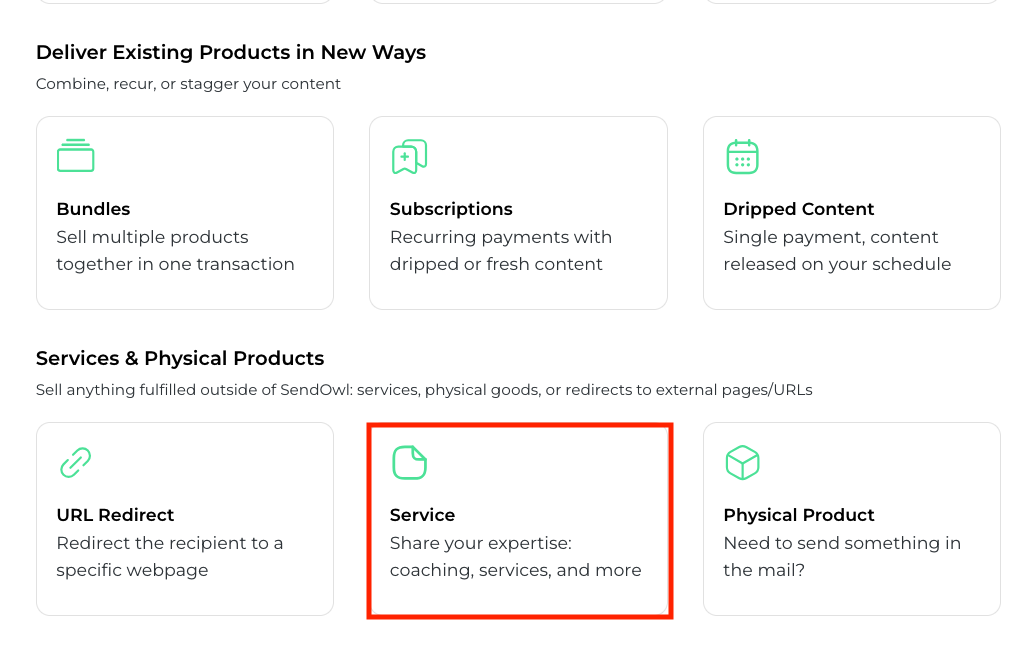Click the Subscriptions bookmark-plus icon
This screenshot has height=648, width=1032.
tap(409, 156)
